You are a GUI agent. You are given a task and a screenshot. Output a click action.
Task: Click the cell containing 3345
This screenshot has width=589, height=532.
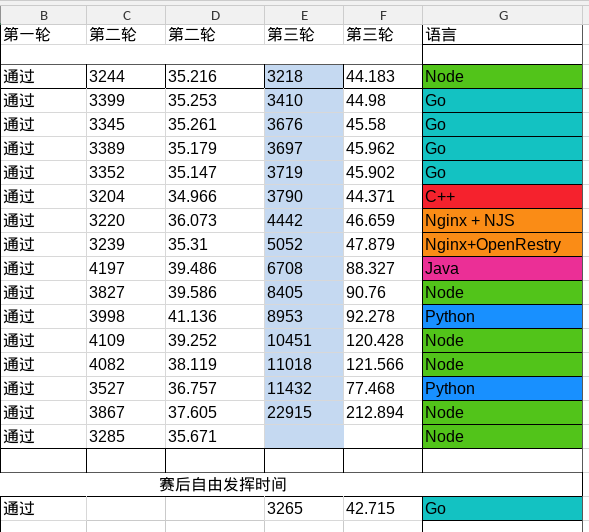click(x=126, y=125)
